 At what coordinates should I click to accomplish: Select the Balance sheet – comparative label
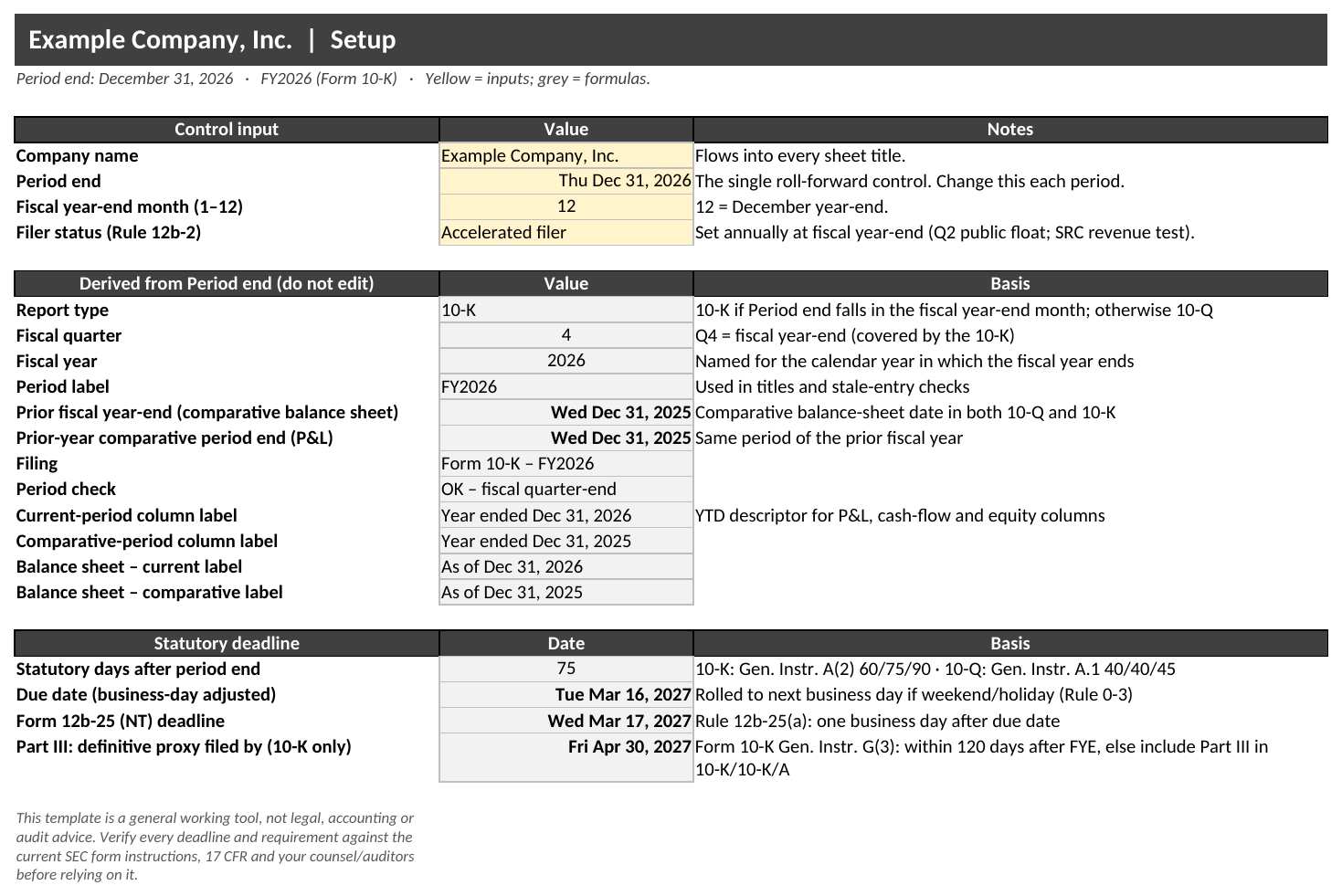point(149,592)
